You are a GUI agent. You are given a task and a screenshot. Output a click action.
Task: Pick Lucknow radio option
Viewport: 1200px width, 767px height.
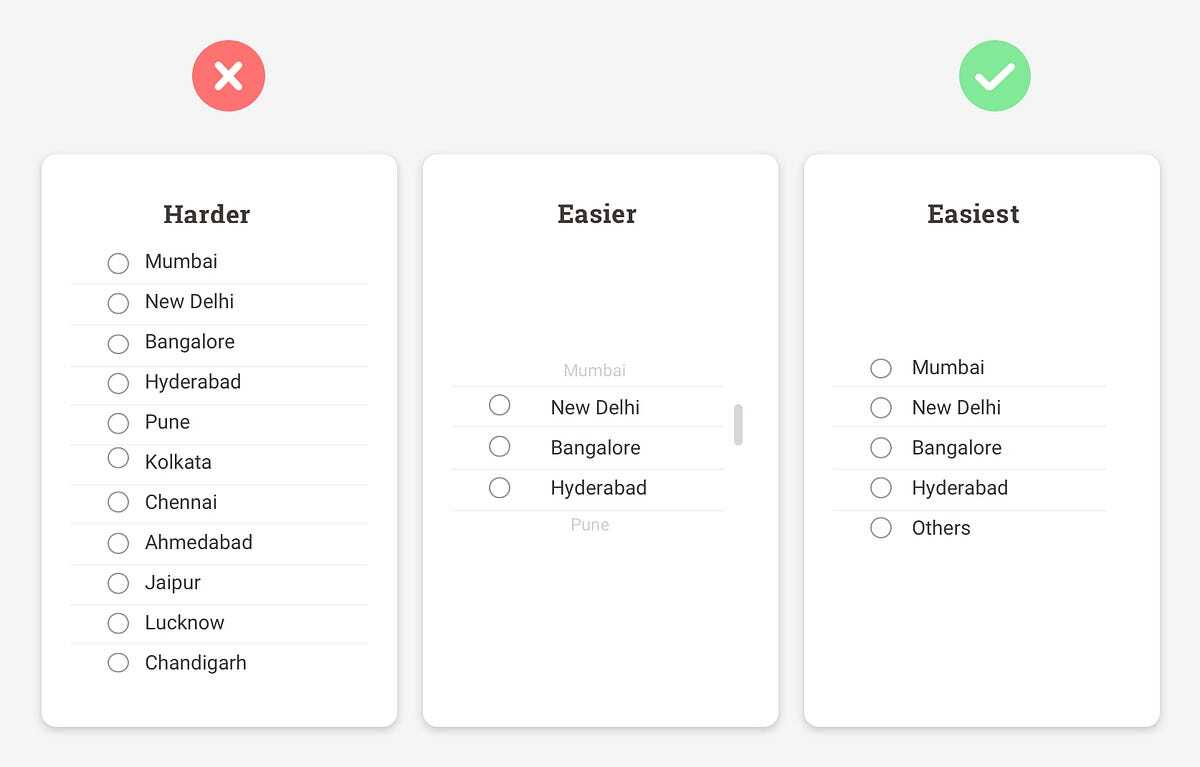coord(118,623)
